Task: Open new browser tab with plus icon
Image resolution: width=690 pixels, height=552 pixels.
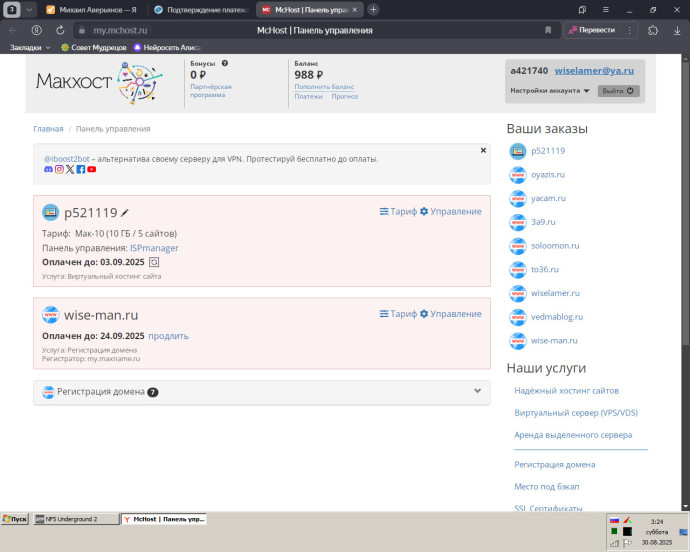Action: pyautogui.click(x=373, y=10)
